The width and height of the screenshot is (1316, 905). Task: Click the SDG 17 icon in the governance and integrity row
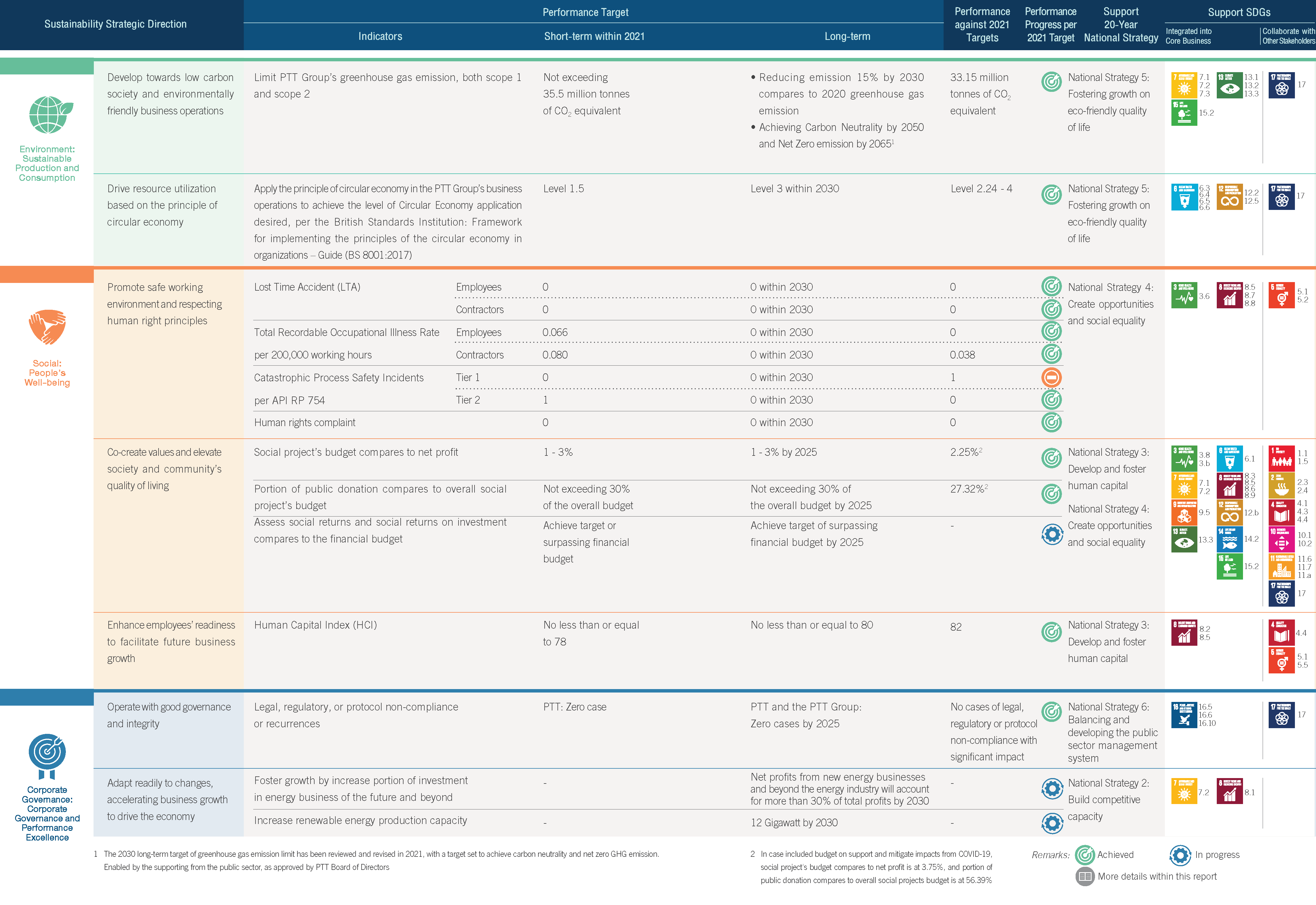[x=1281, y=715]
